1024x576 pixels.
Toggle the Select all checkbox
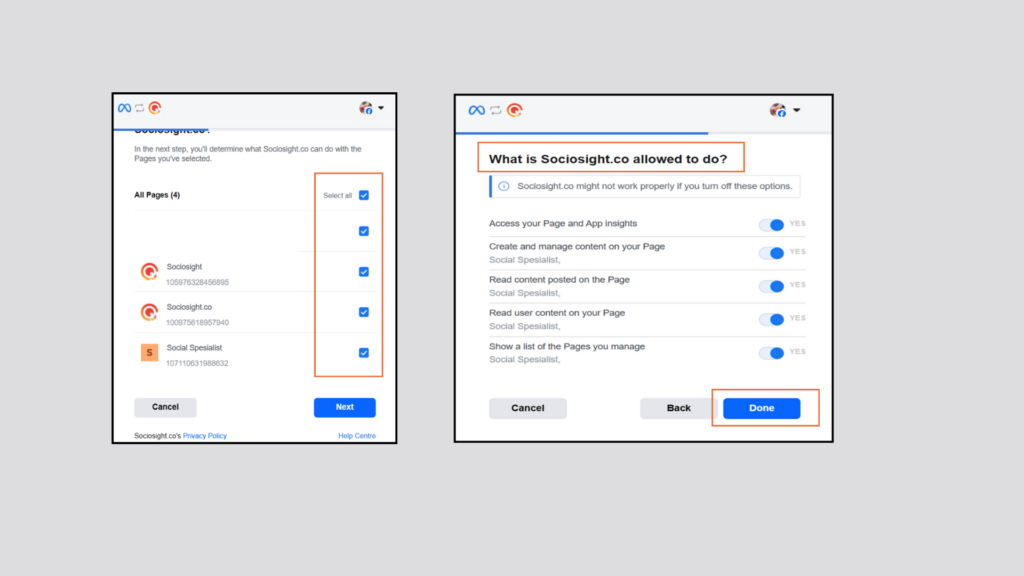[364, 195]
